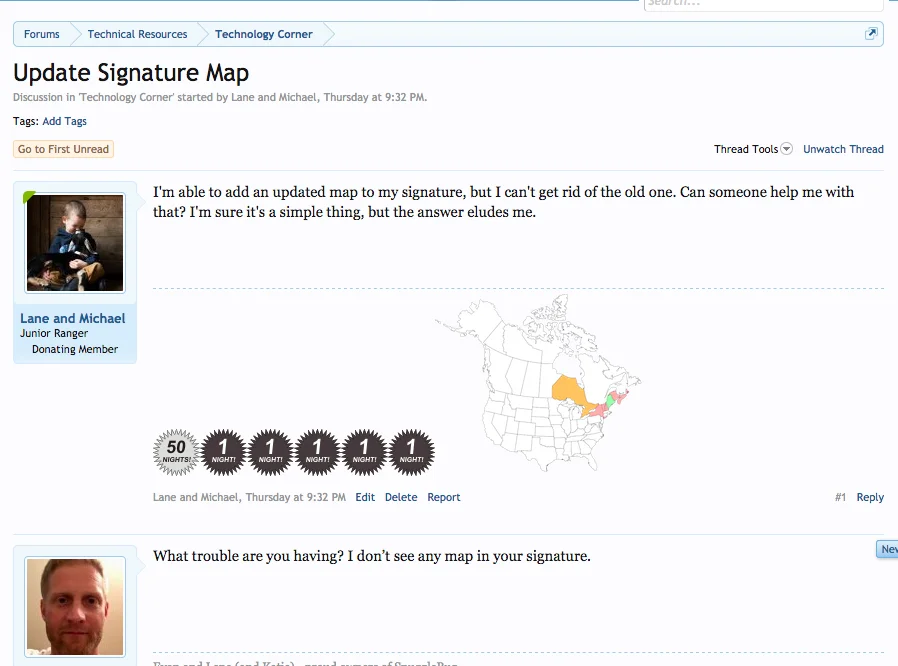Viewport: 898px width, 666px height.
Task: Open the second poster's avatar photo
Action: (x=75, y=607)
